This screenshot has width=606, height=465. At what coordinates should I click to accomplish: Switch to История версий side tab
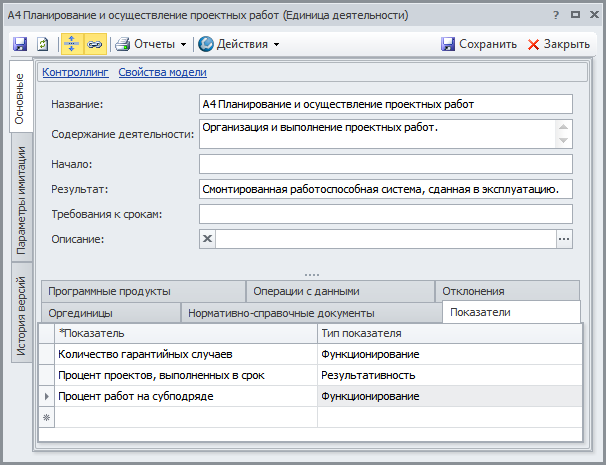coord(19,315)
